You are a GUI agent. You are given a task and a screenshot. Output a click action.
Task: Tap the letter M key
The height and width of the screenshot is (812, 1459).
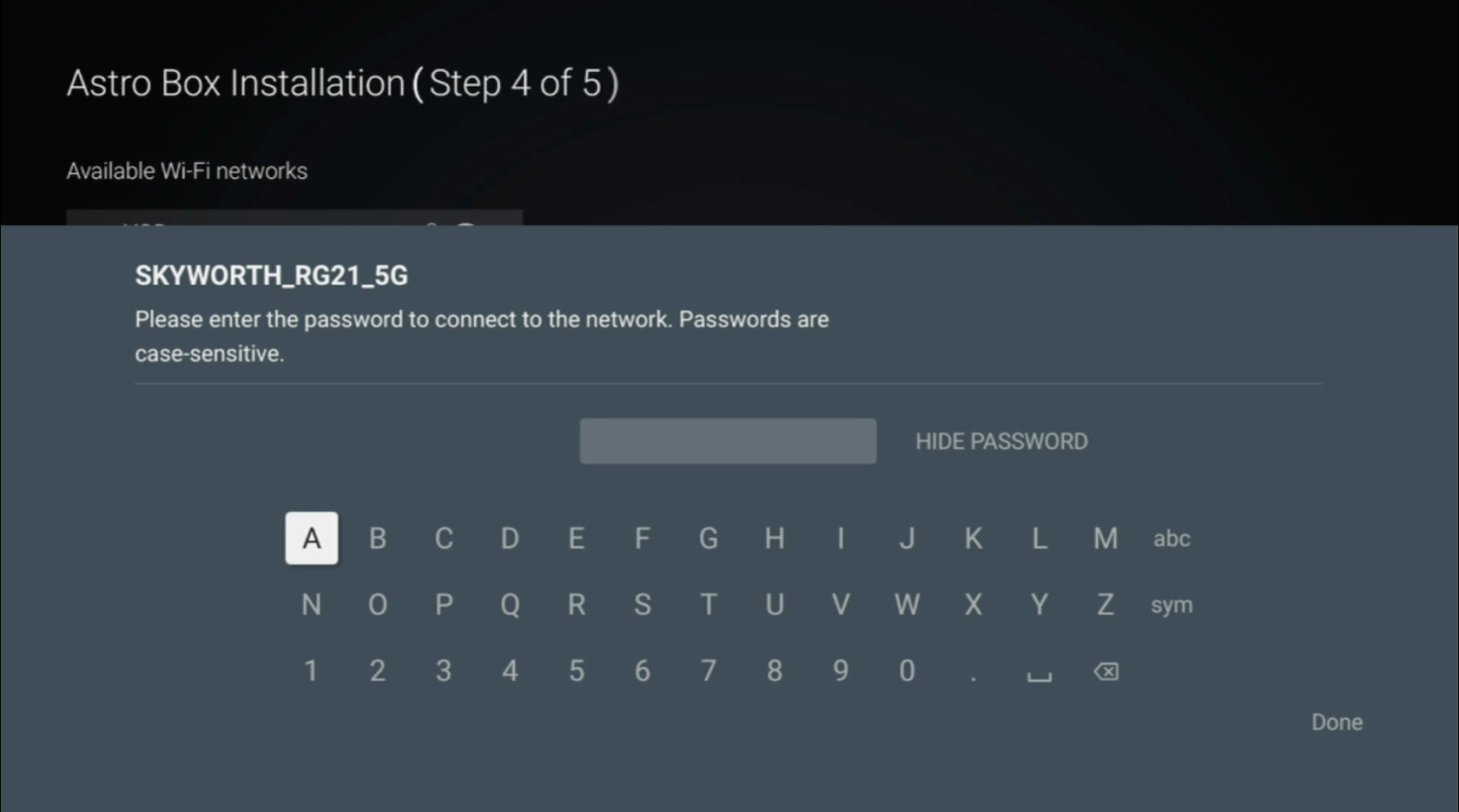pyautogui.click(x=1105, y=538)
